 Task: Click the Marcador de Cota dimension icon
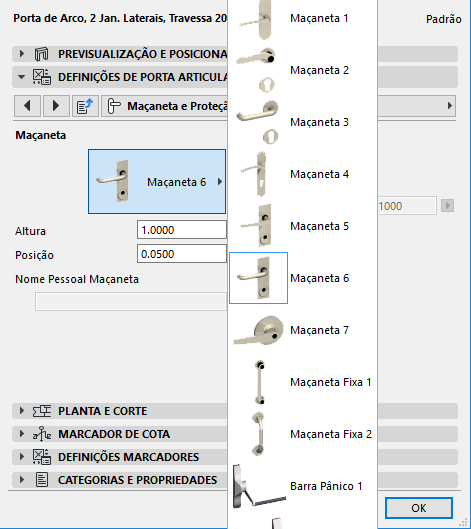(42, 434)
